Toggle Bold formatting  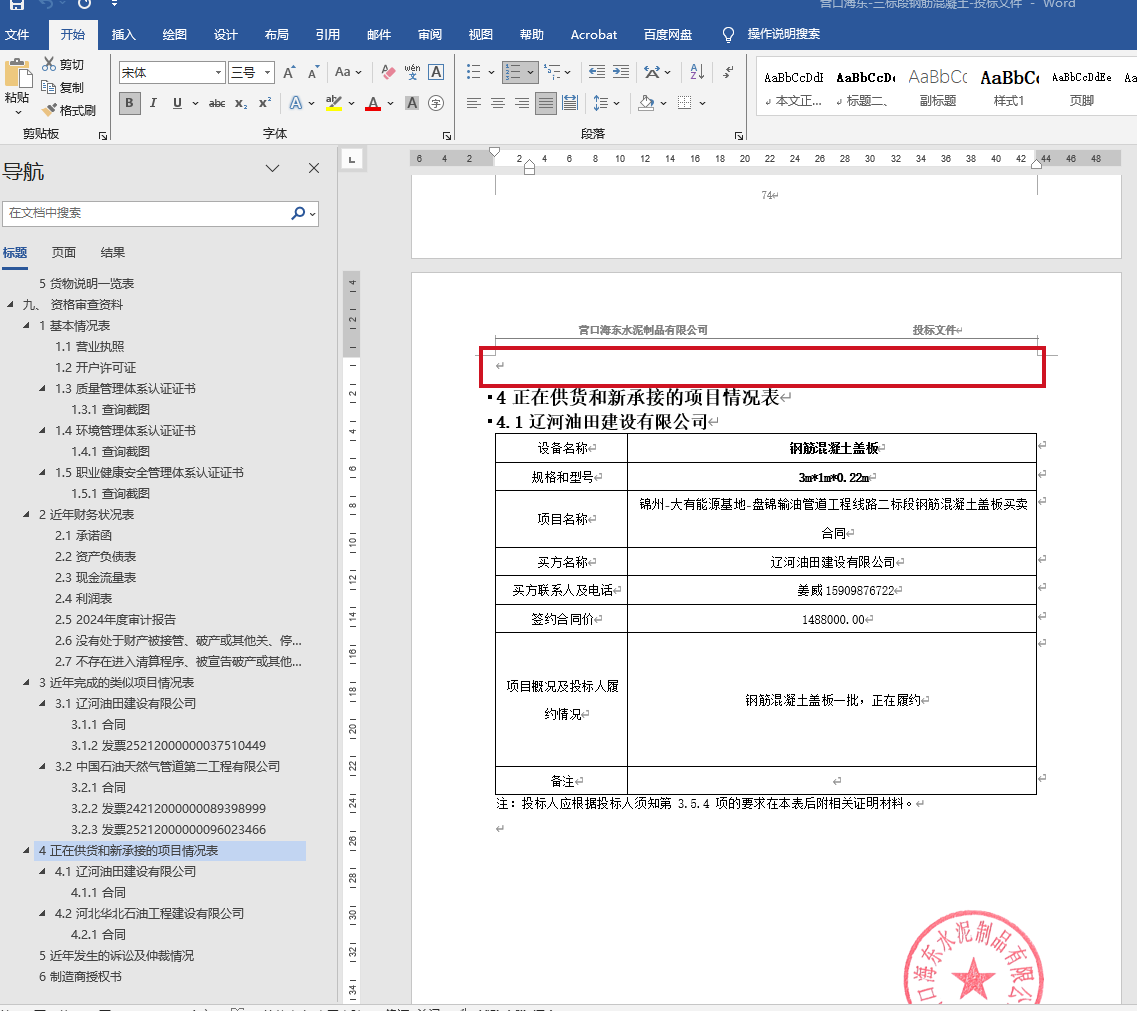129,103
